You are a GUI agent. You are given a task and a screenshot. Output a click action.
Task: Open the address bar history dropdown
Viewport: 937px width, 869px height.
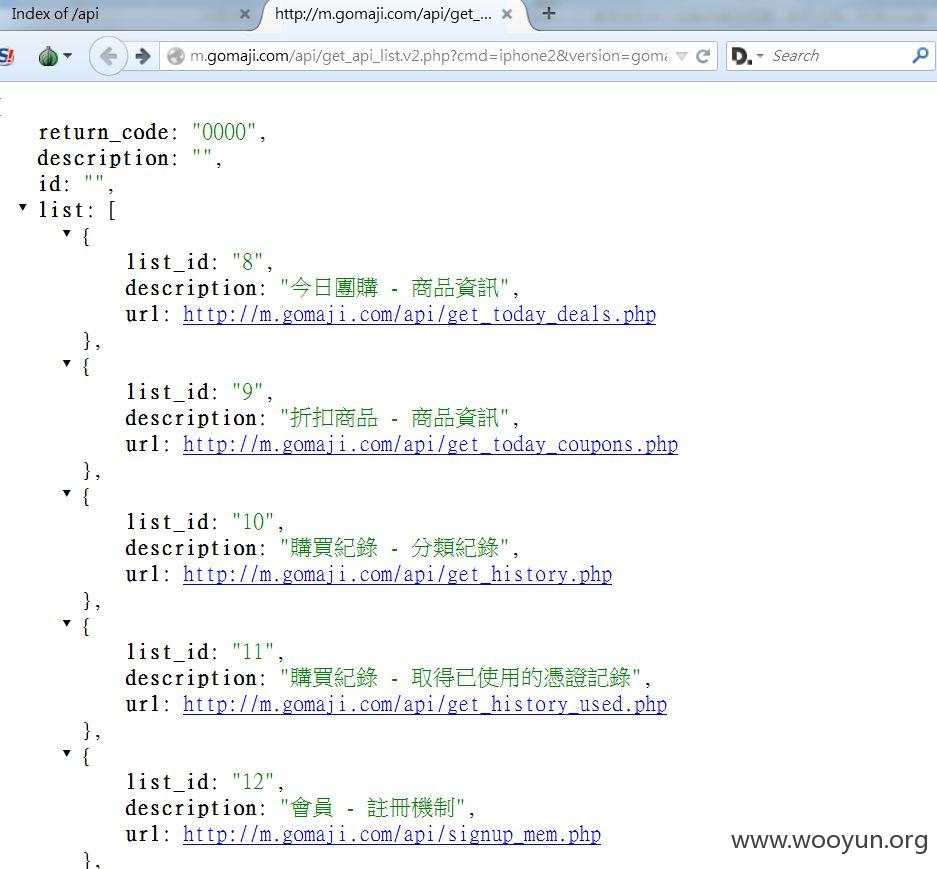point(681,56)
